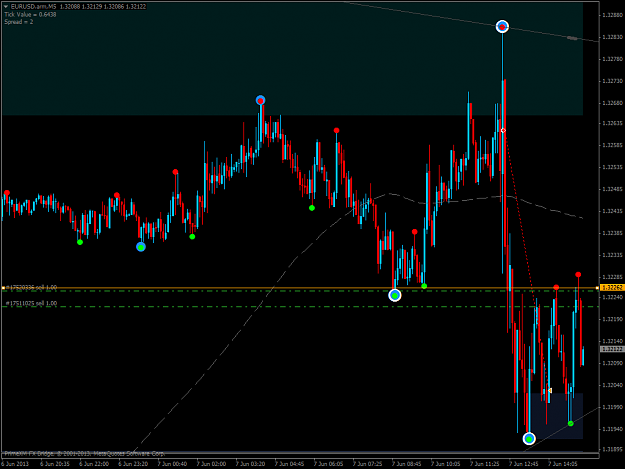Click the '6 Jun 22:00' time axis label
Screen dimensions: 625x469
[94, 464]
